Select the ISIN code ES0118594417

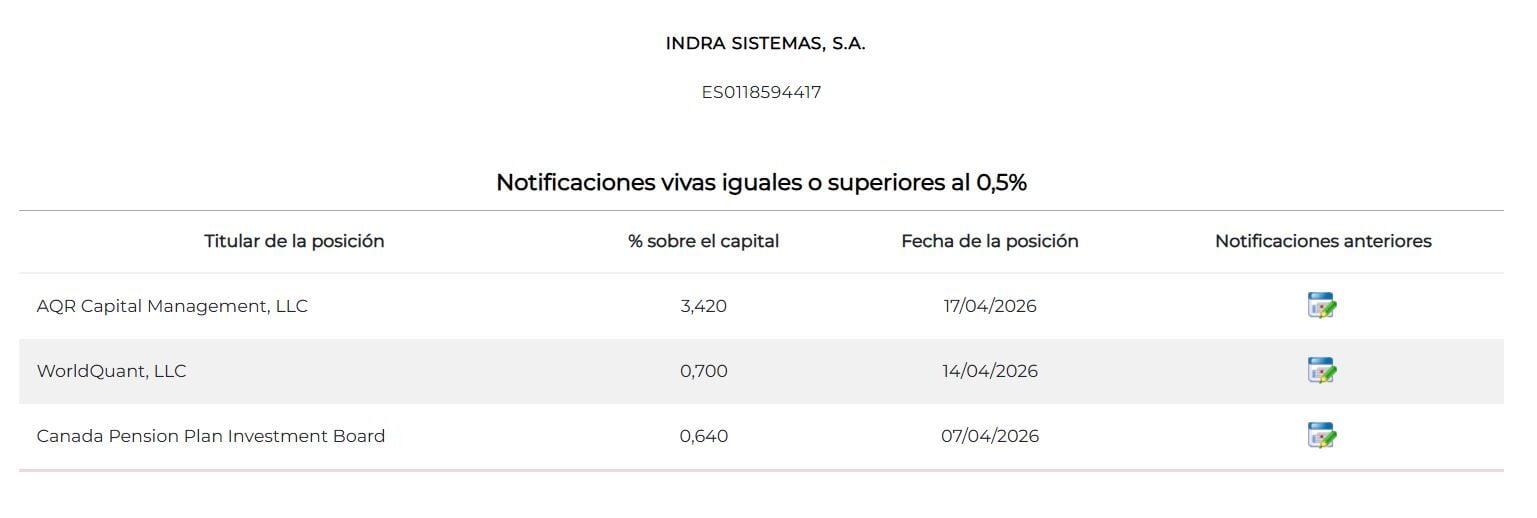point(761,92)
